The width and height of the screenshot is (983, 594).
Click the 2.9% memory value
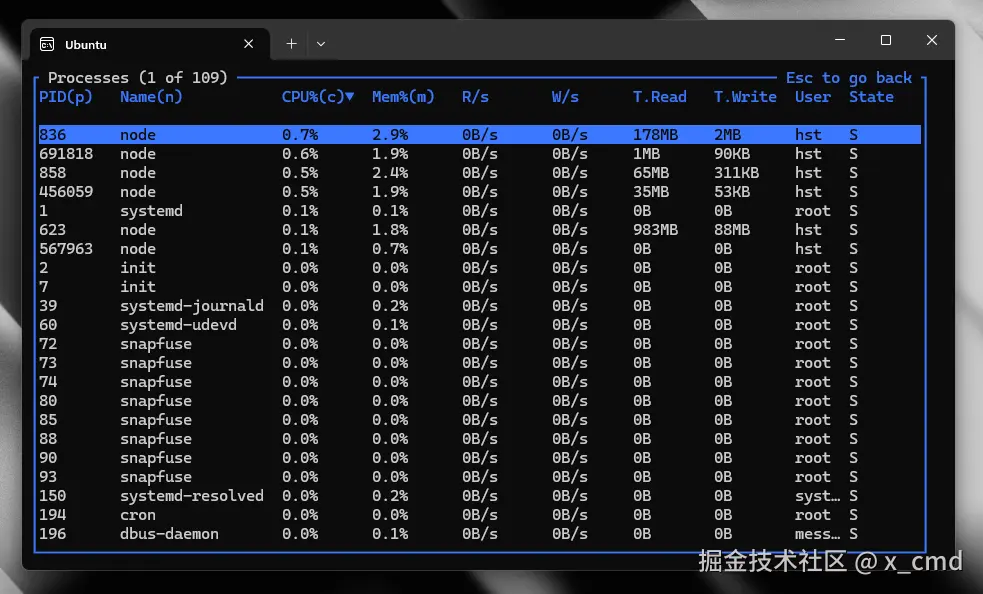(x=390, y=135)
